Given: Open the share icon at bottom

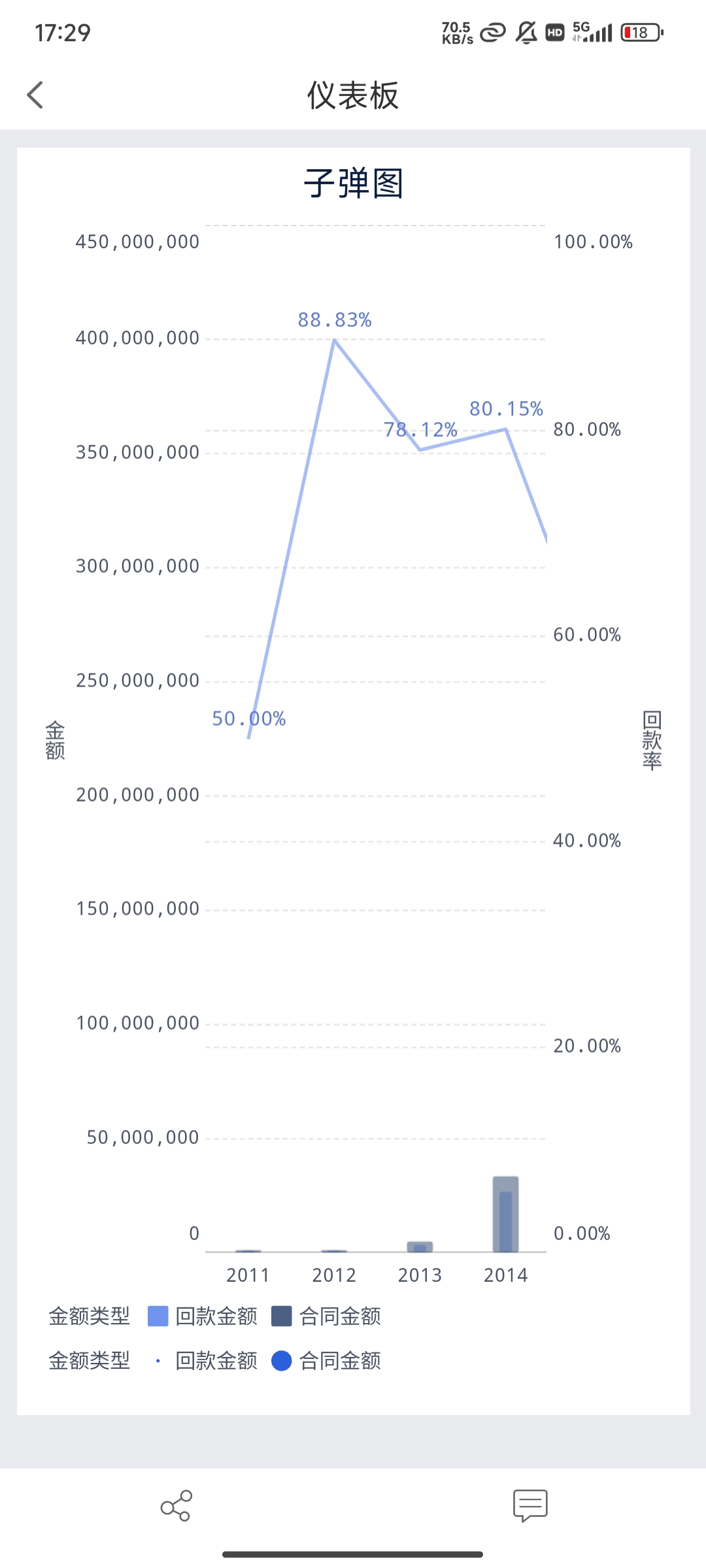Looking at the screenshot, I should tap(176, 1506).
